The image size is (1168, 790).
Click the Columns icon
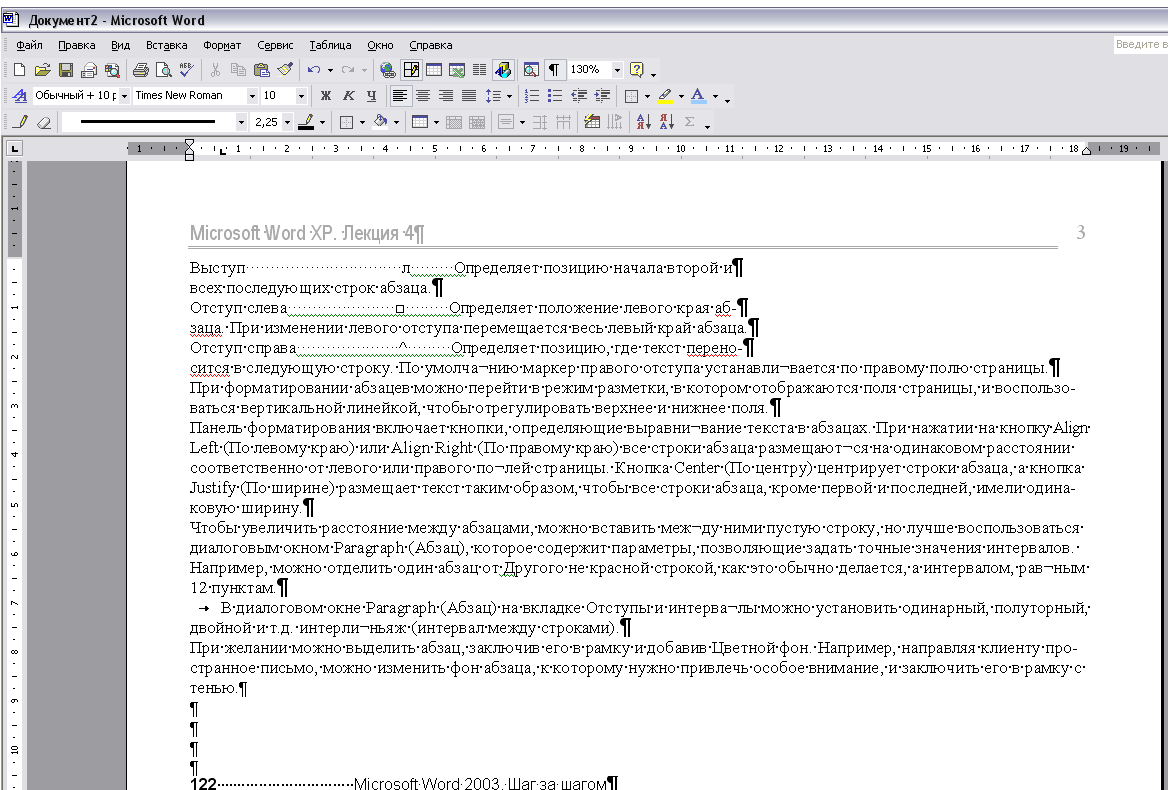[x=480, y=70]
